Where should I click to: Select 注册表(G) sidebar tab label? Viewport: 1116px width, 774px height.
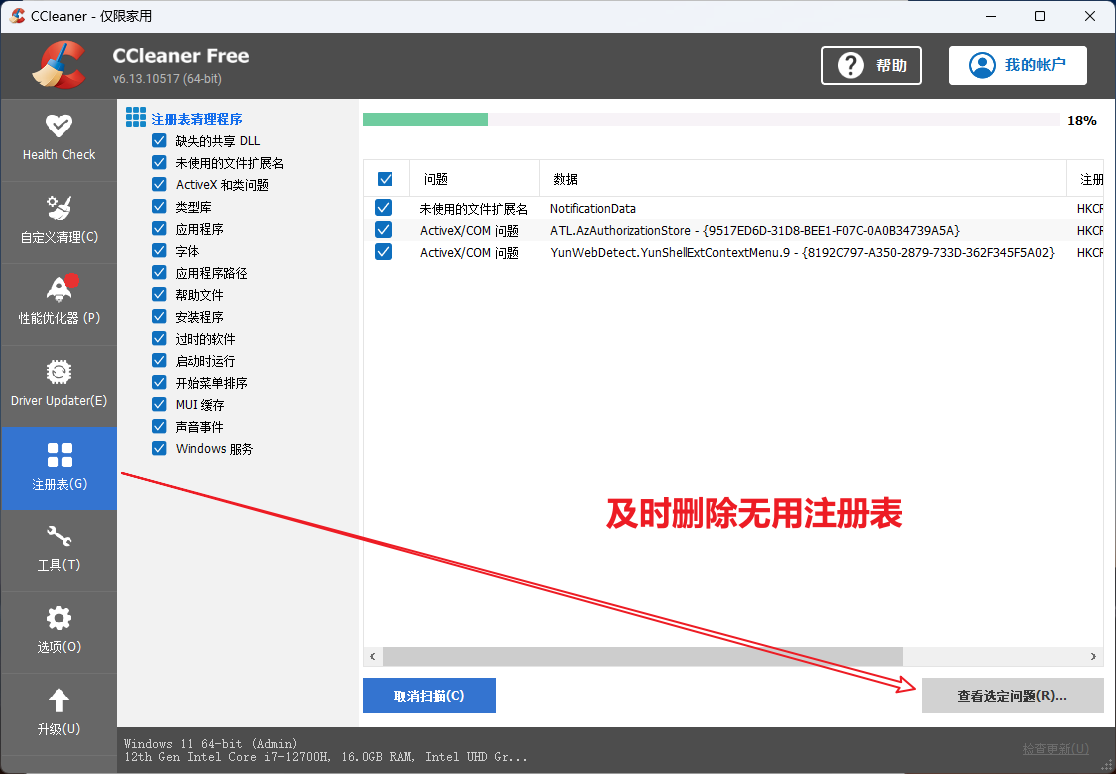coord(60,484)
